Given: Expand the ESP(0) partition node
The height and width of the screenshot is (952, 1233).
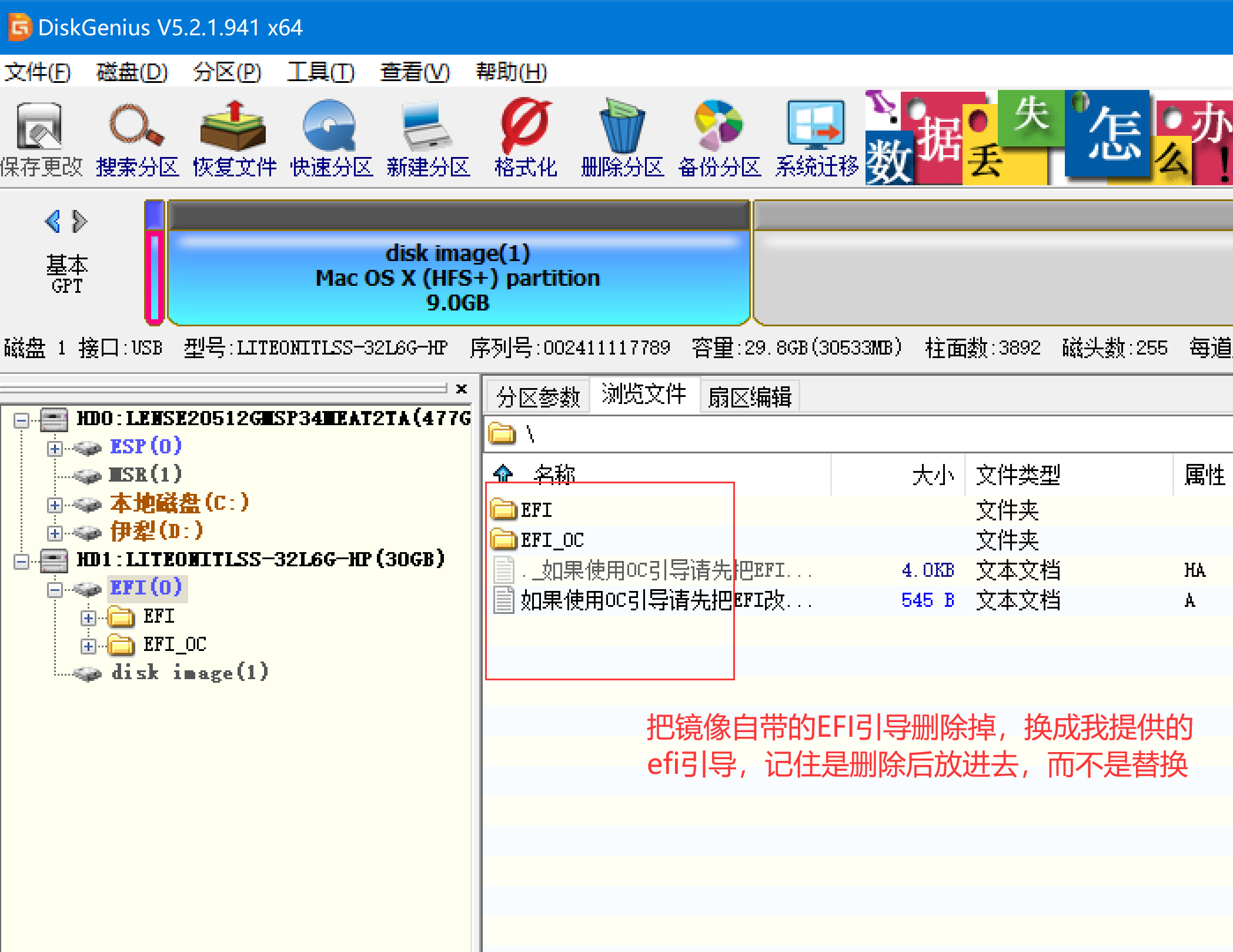Looking at the screenshot, I should [55, 449].
